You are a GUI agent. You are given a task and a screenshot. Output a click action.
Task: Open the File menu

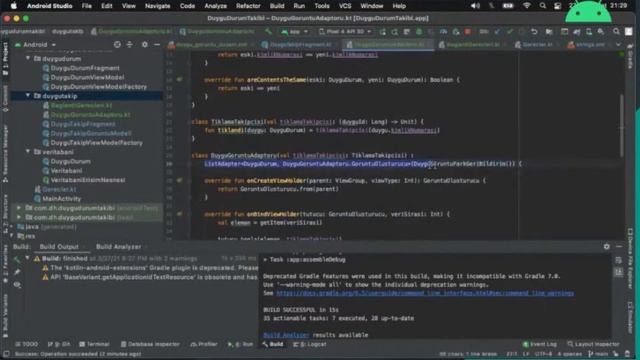tap(87, 6)
